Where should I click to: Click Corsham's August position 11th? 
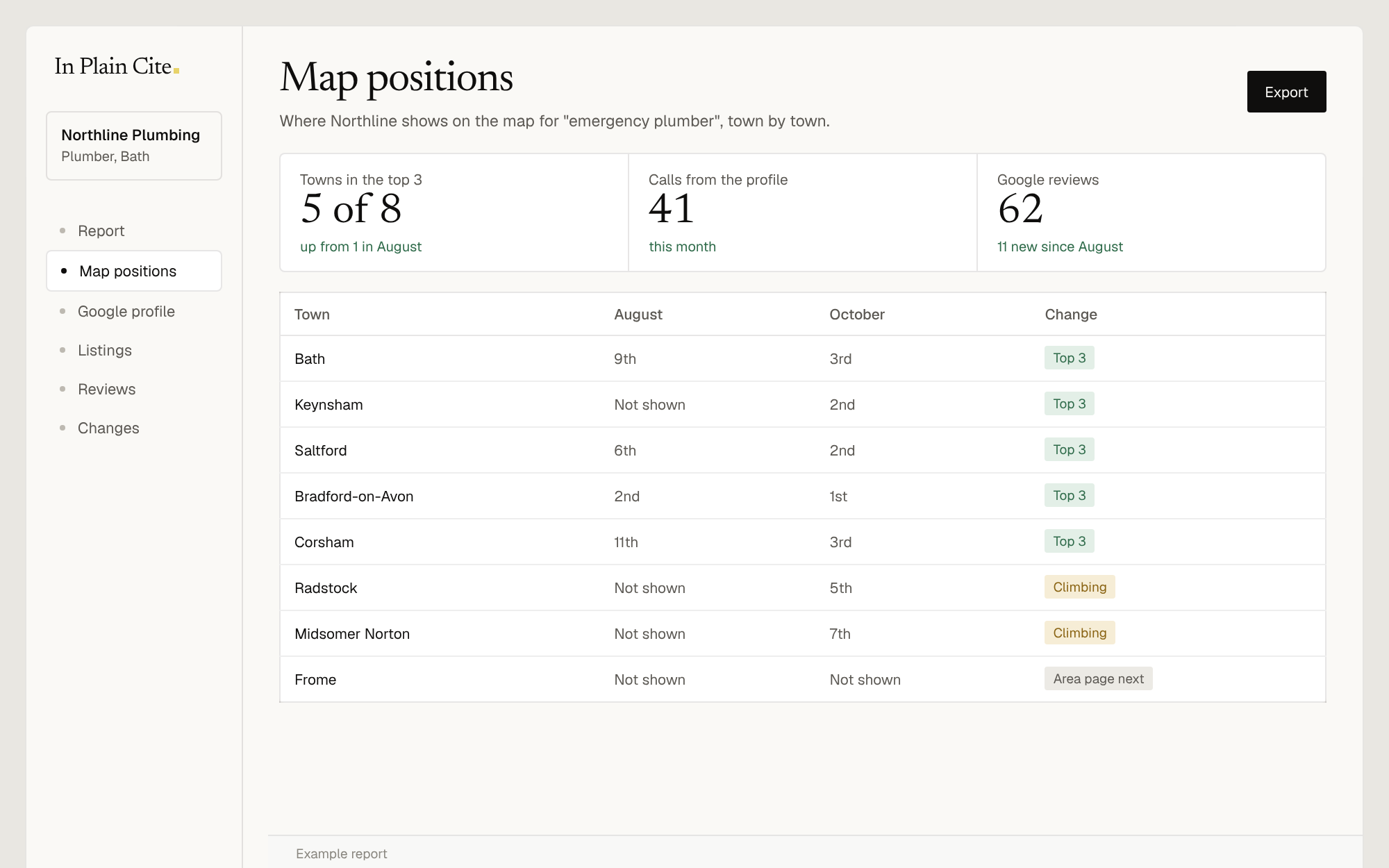point(626,542)
